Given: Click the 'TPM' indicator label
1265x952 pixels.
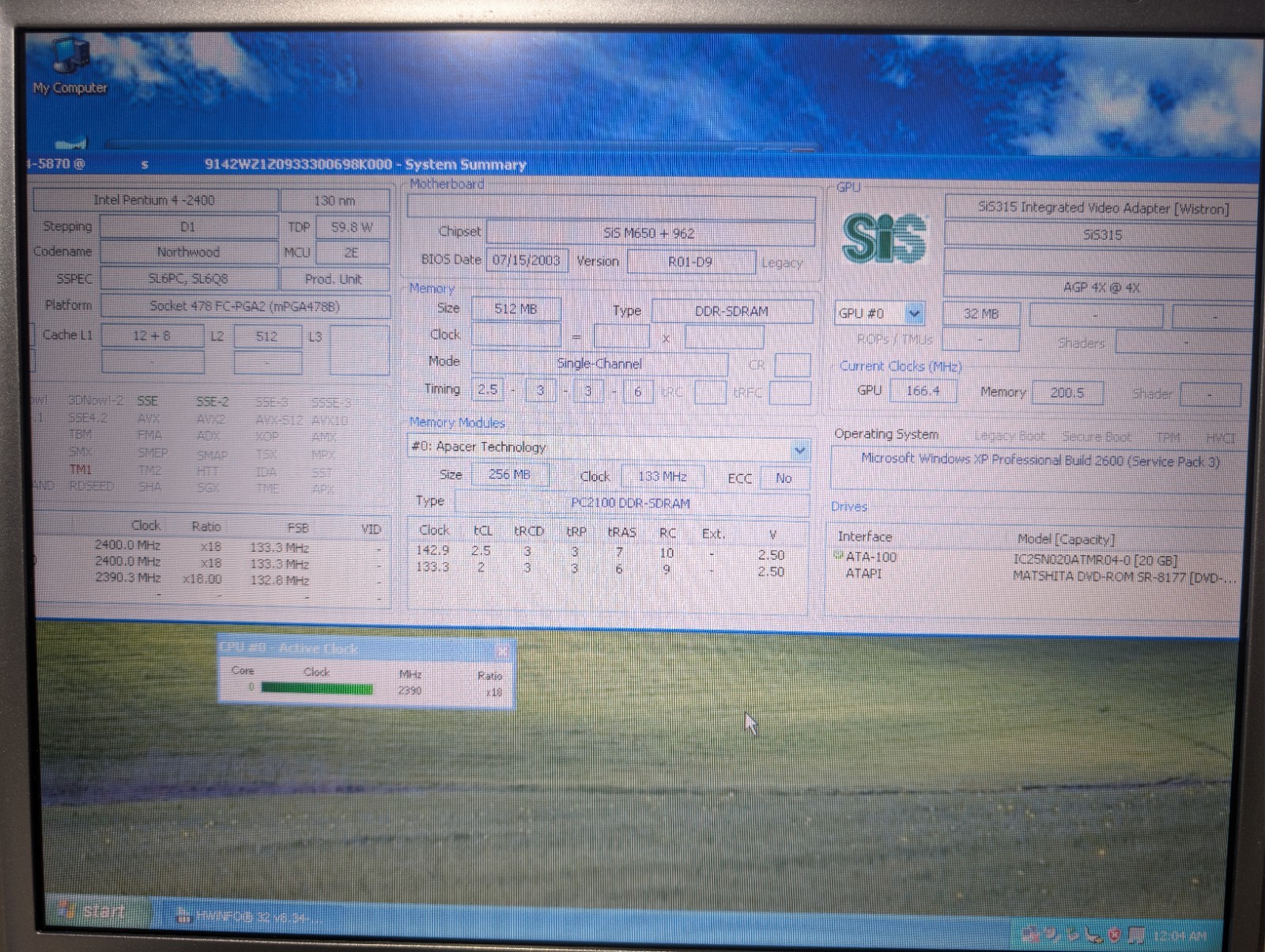Looking at the screenshot, I should click(1168, 437).
